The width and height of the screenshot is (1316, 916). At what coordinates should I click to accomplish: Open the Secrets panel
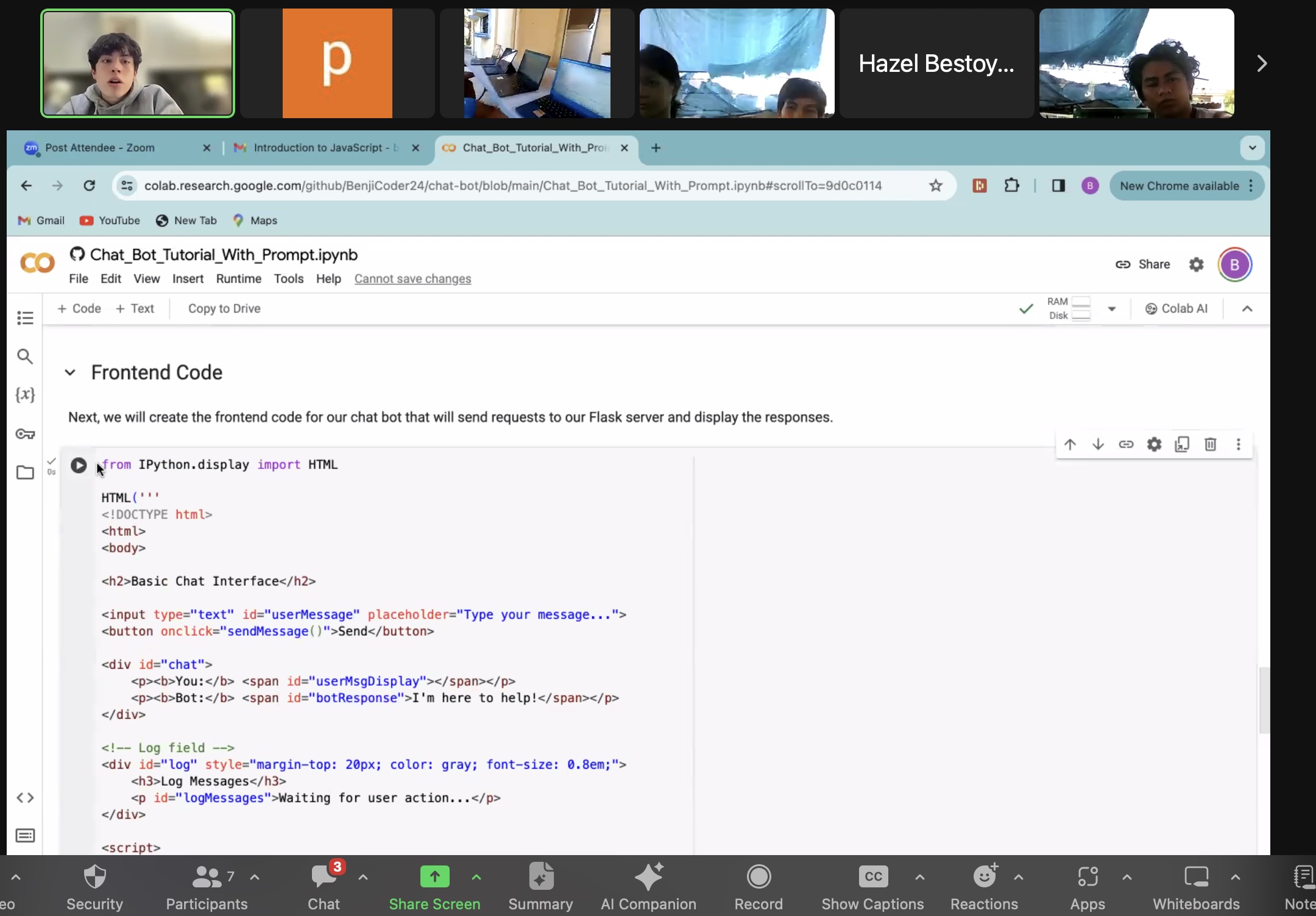[25, 434]
